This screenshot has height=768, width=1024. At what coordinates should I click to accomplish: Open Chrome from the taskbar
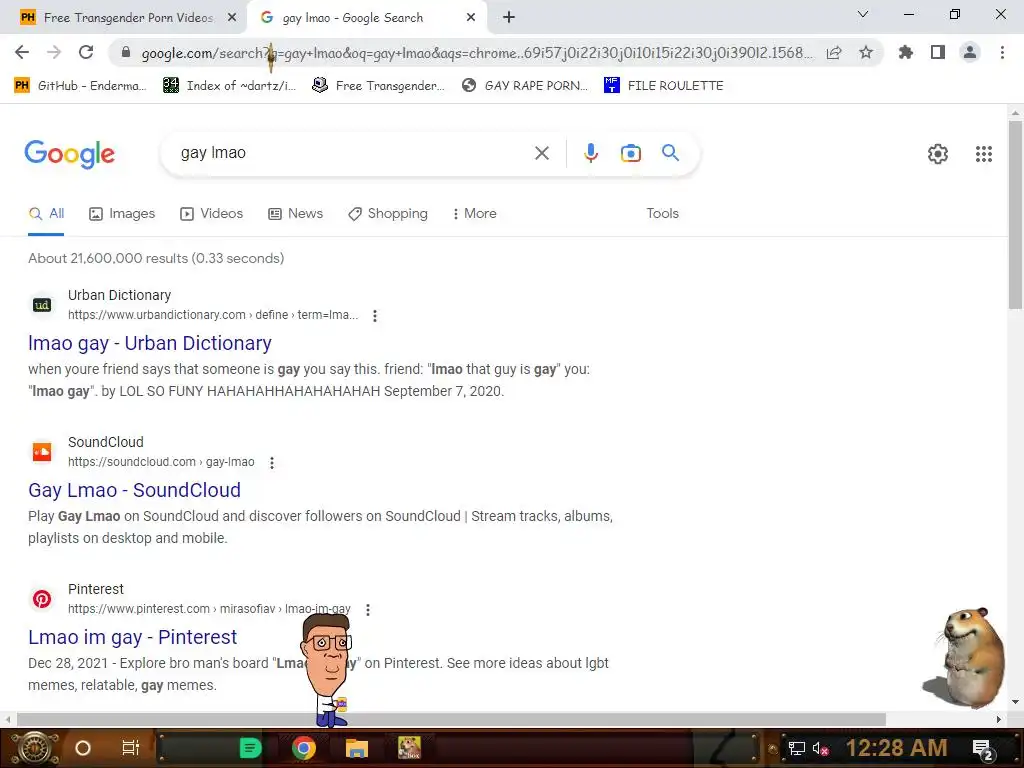coord(304,748)
